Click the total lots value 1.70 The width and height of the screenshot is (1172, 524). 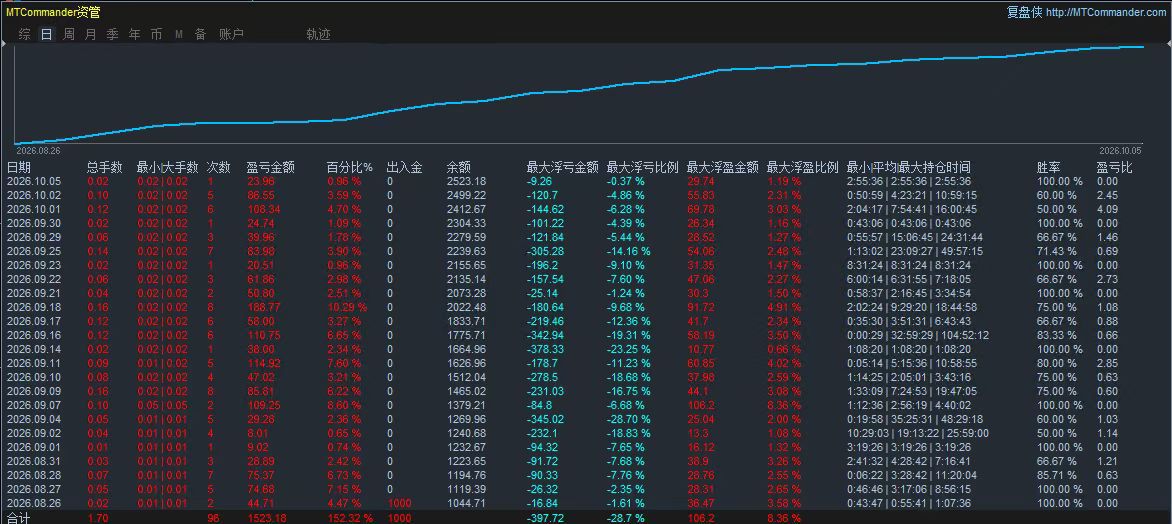click(96, 517)
